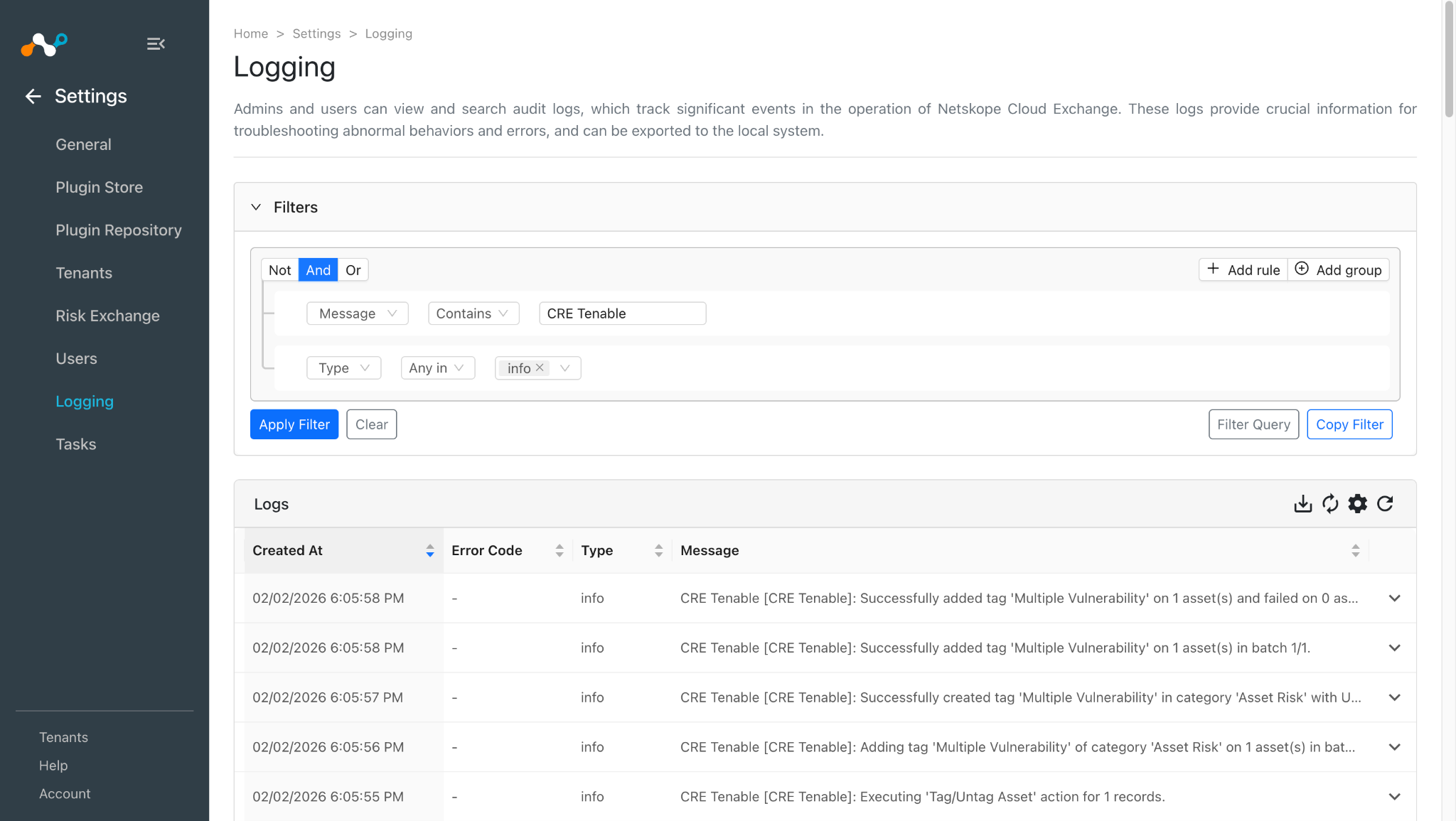Select the And condition toggle
Viewport: 1456px width, 821px height.
[x=318, y=270]
